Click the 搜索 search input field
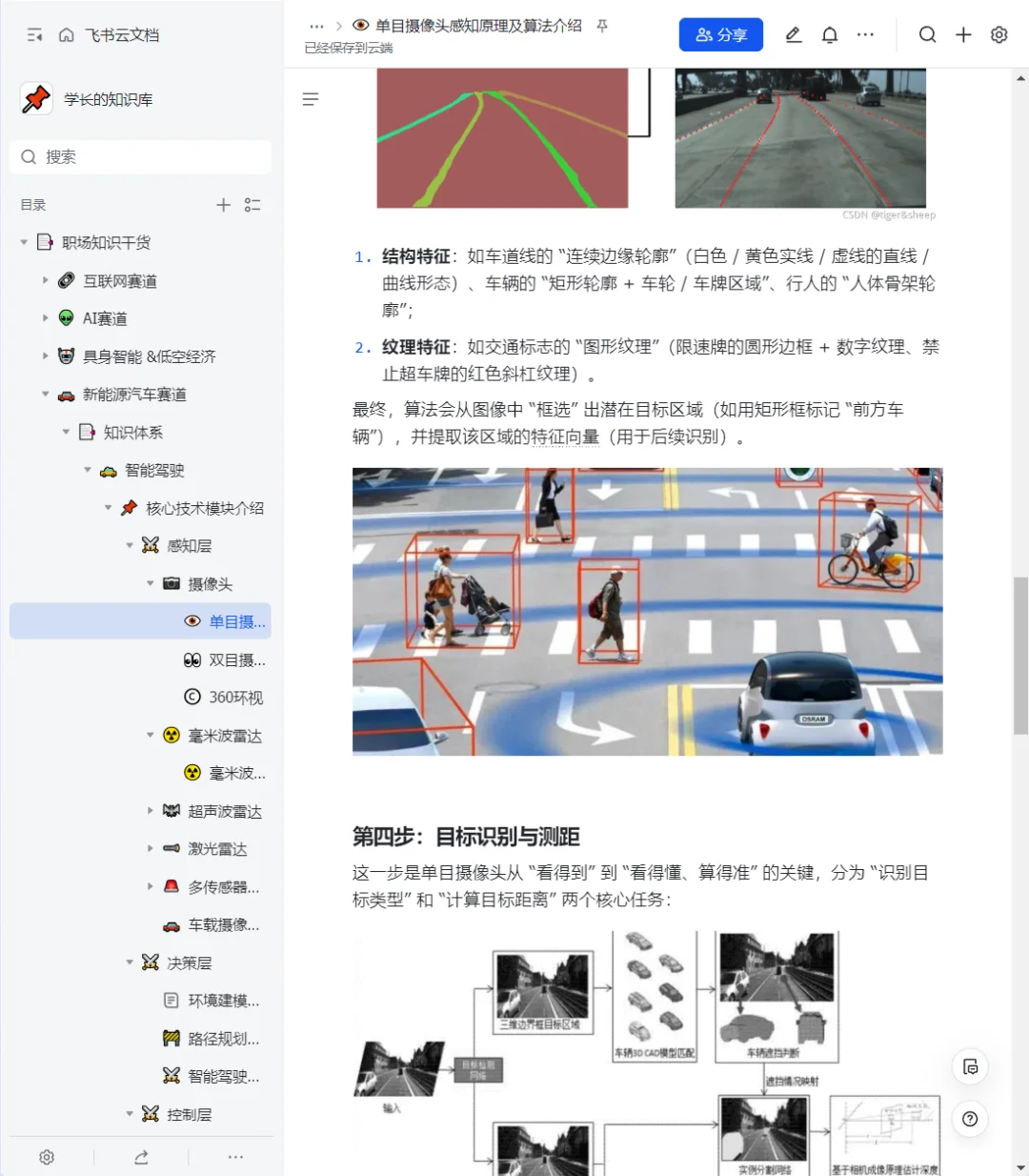Screen dimensions: 1029x1176 coord(140,156)
